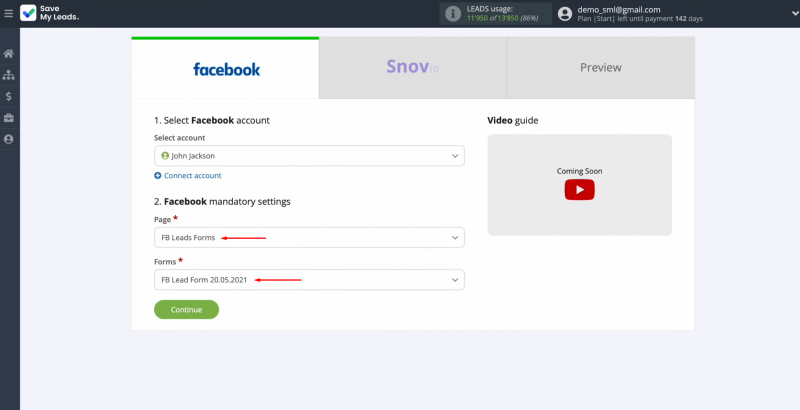
Task: Click the demo_sml@gmail.com account text
Action: coord(619,9)
